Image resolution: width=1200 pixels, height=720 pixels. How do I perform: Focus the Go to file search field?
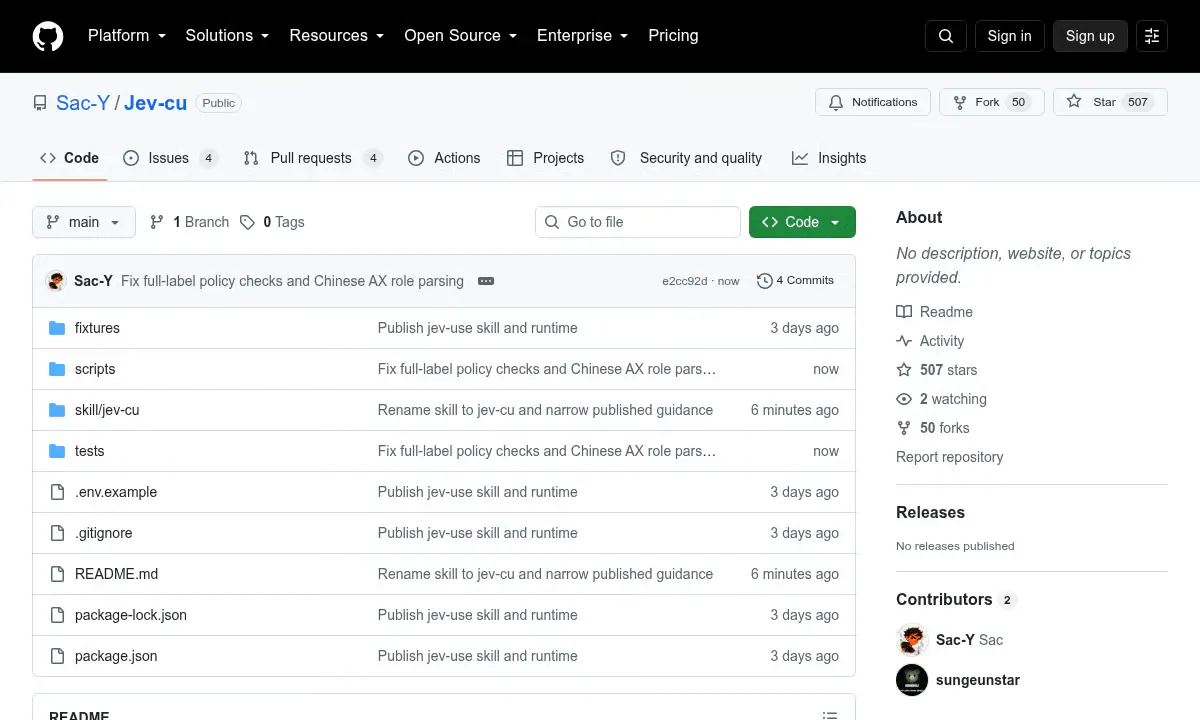coord(638,222)
